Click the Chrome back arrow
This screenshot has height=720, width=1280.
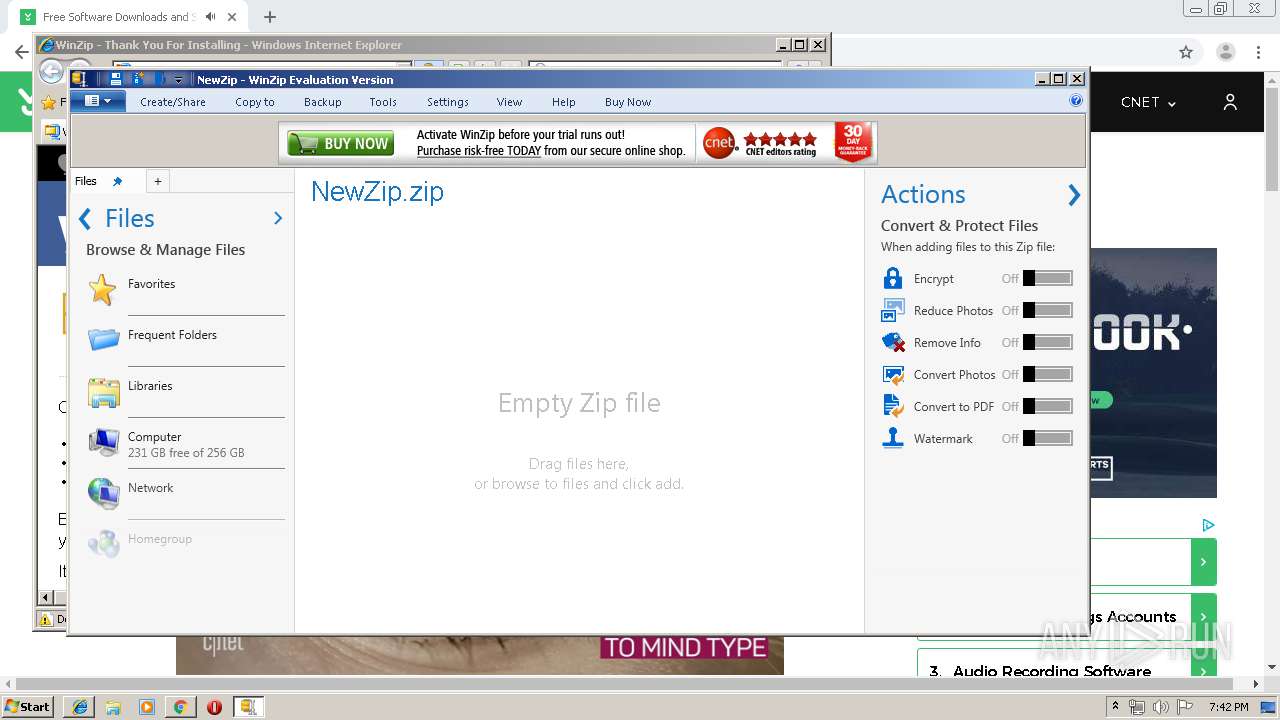(x=21, y=52)
